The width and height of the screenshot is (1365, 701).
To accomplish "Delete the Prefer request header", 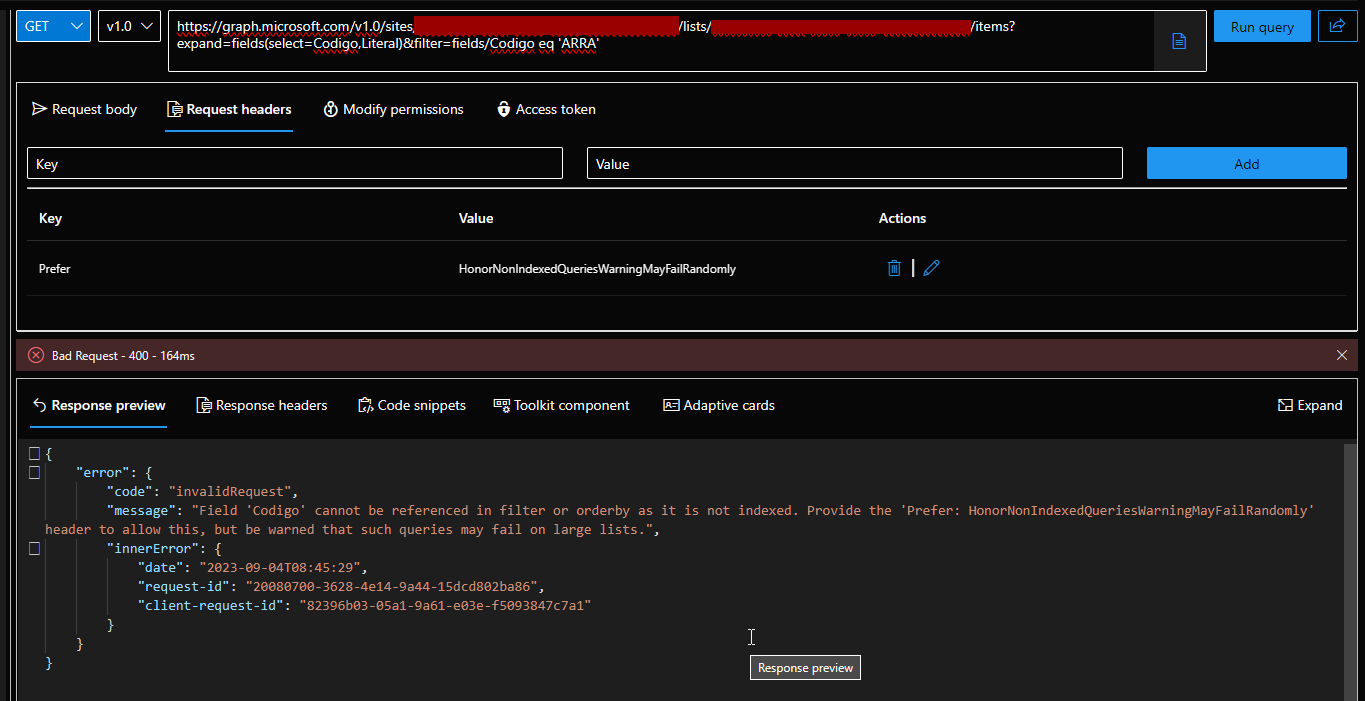I will [x=893, y=268].
